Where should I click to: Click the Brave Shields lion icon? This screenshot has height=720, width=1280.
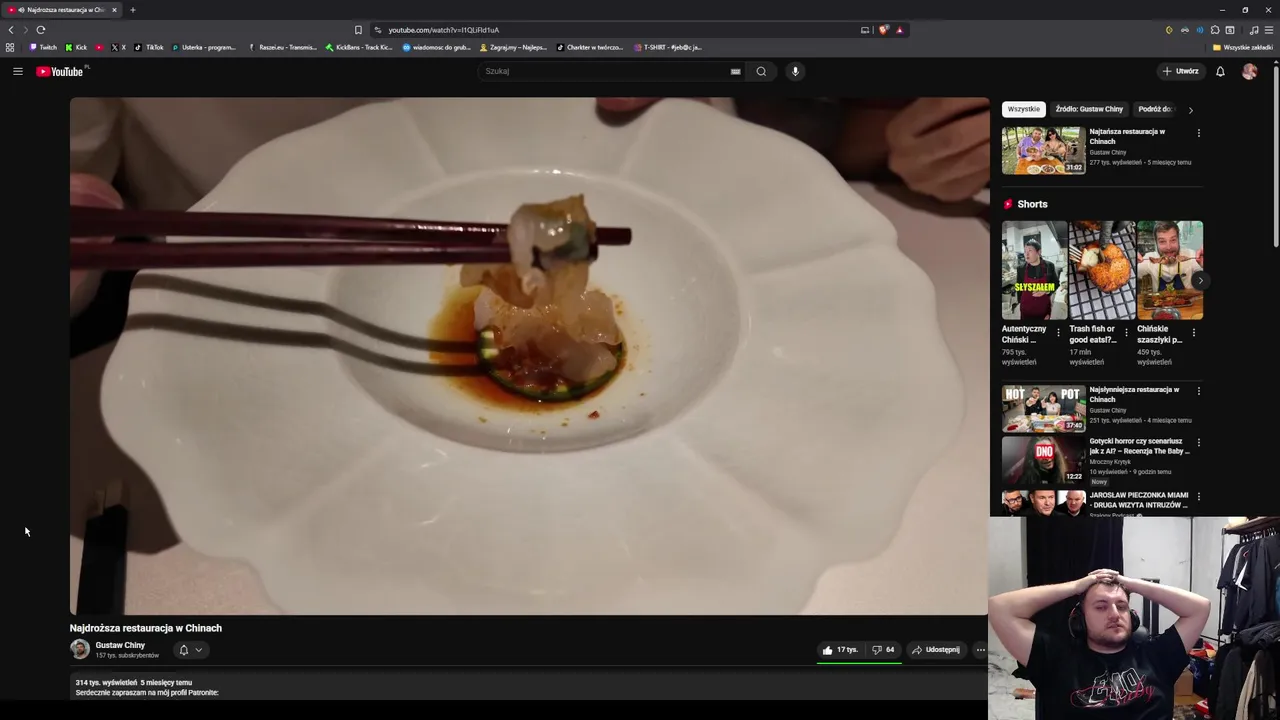(x=884, y=30)
